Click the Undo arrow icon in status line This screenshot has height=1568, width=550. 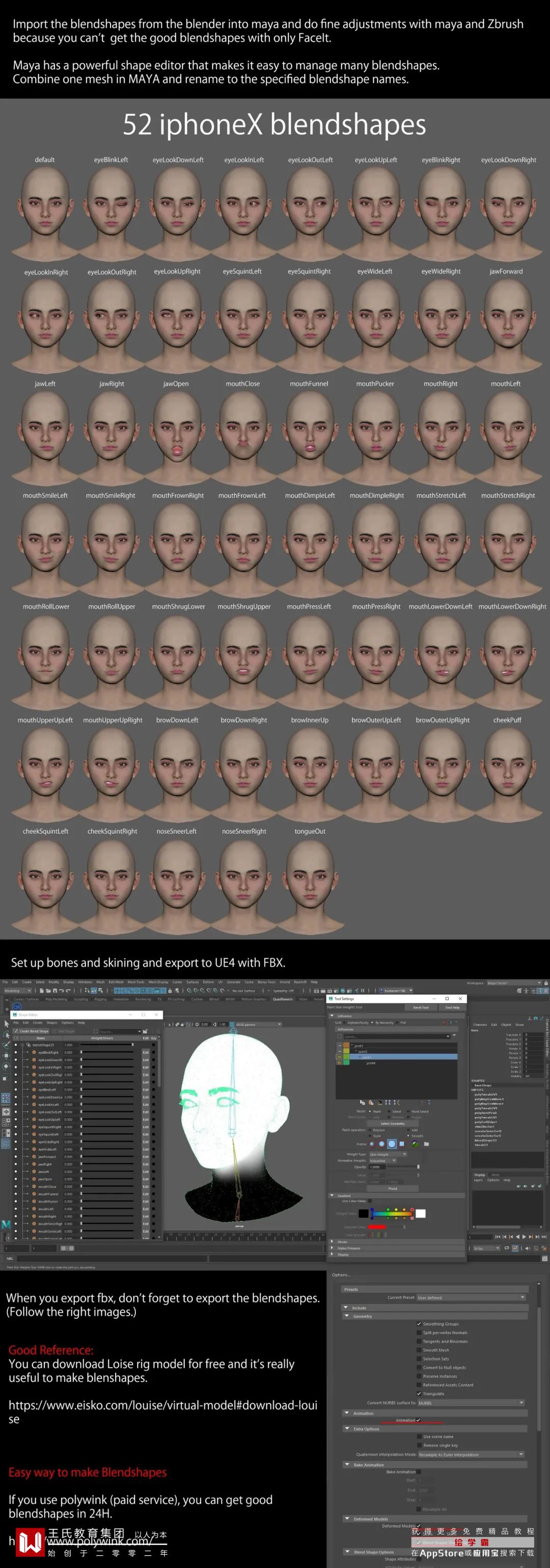pyautogui.click(x=62, y=991)
